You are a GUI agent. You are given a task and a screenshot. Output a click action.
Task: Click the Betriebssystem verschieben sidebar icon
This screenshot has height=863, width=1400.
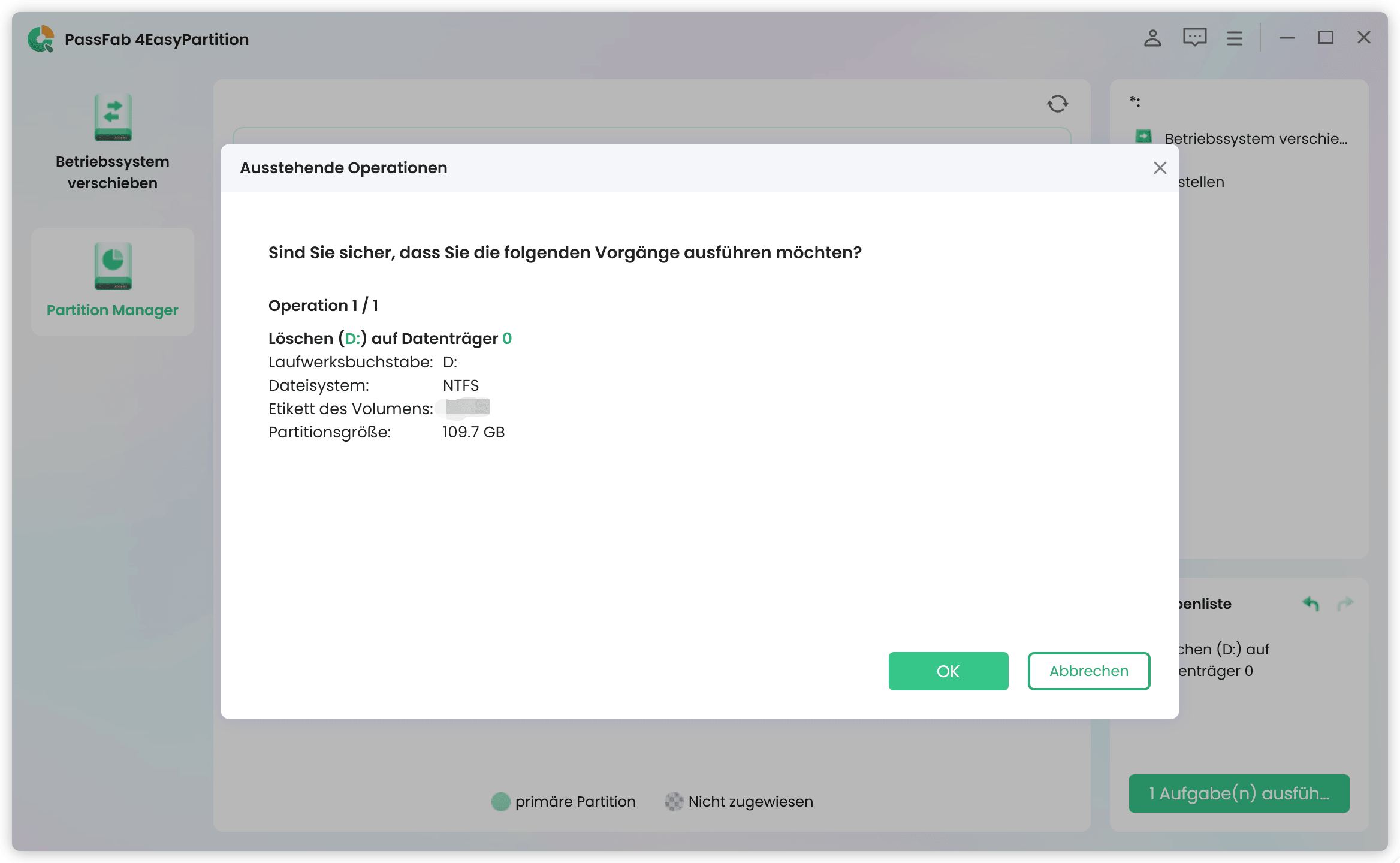coord(113,117)
